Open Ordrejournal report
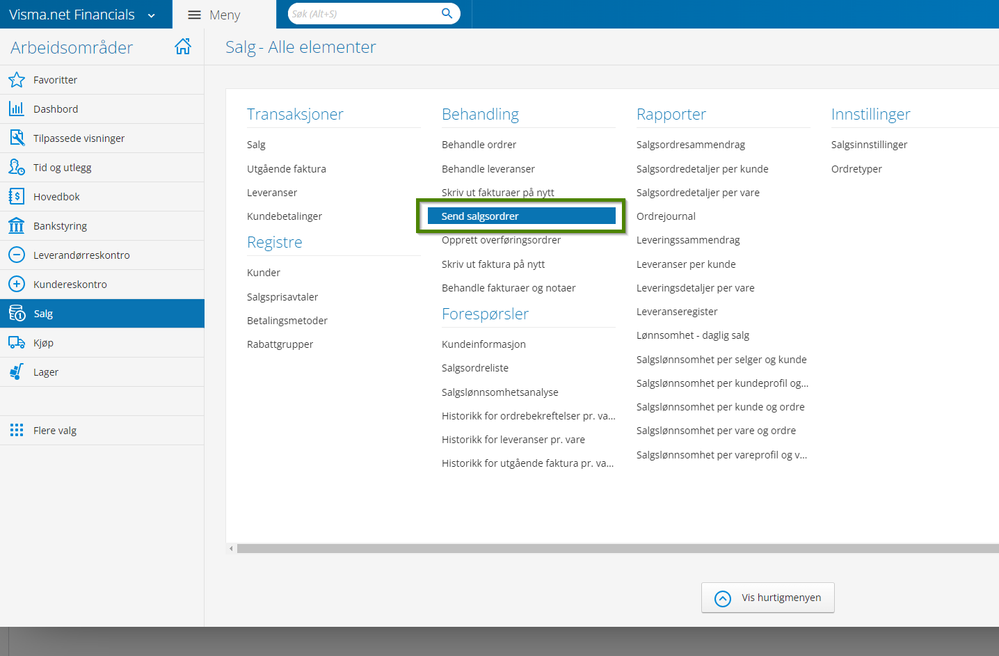 point(666,217)
